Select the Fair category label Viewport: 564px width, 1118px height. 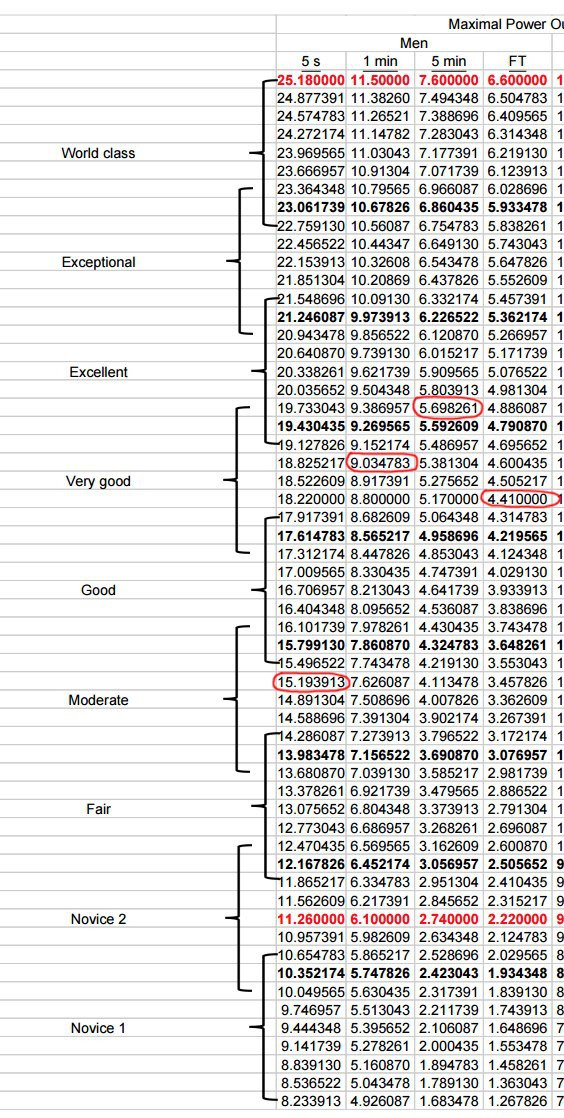pos(98,809)
